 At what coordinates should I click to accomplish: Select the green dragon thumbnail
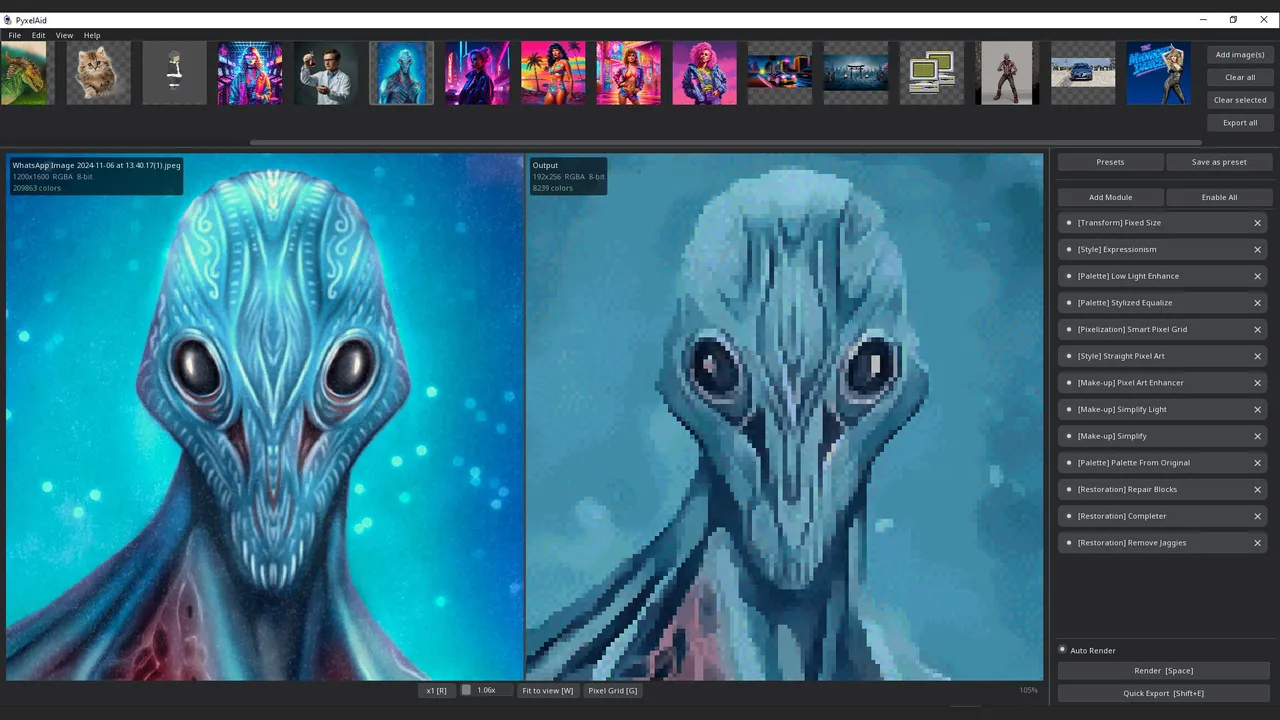pyautogui.click(x=23, y=73)
